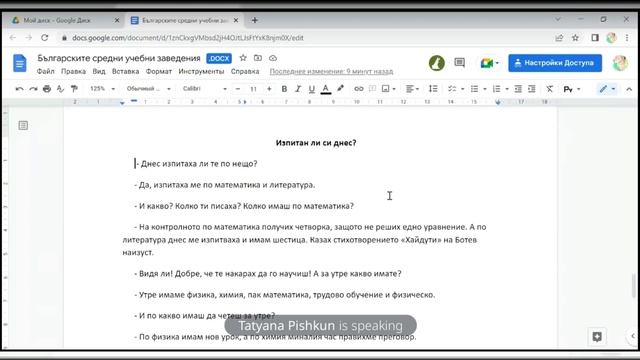Click the checklist icon
The width and height of the screenshot is (640, 360).
(452, 89)
